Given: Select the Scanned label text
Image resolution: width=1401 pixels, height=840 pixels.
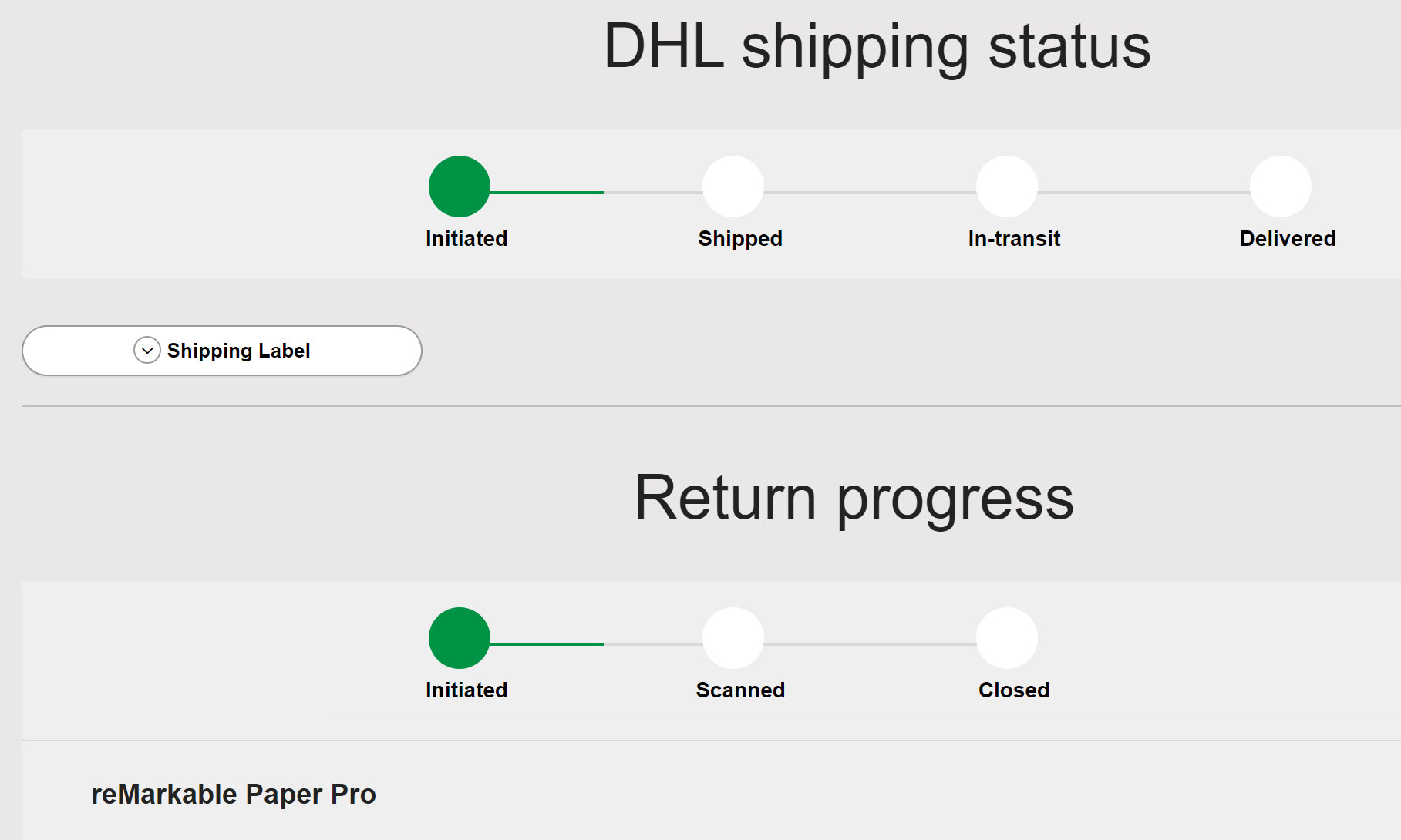Looking at the screenshot, I should 740,690.
